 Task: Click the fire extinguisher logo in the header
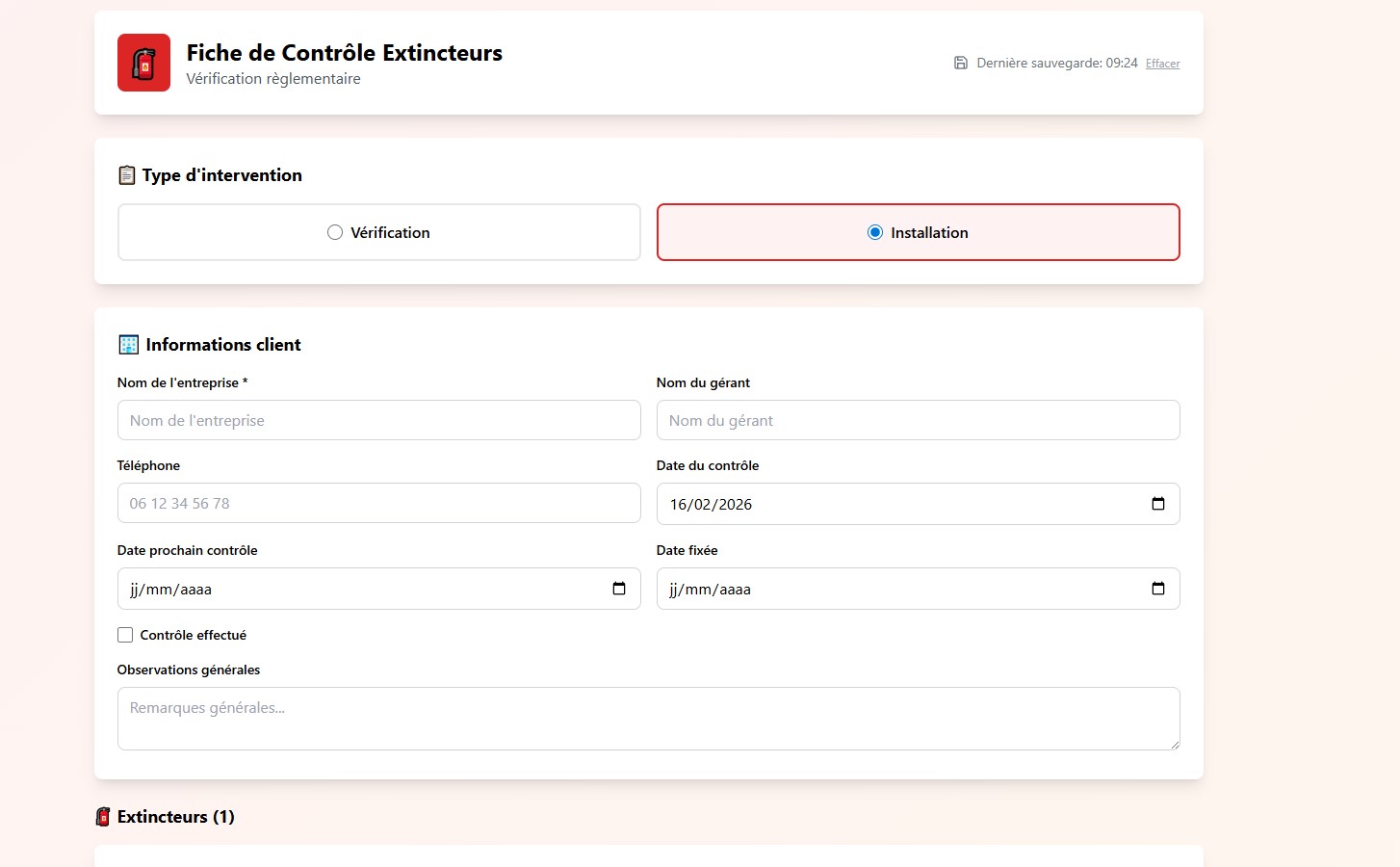pyautogui.click(x=143, y=63)
